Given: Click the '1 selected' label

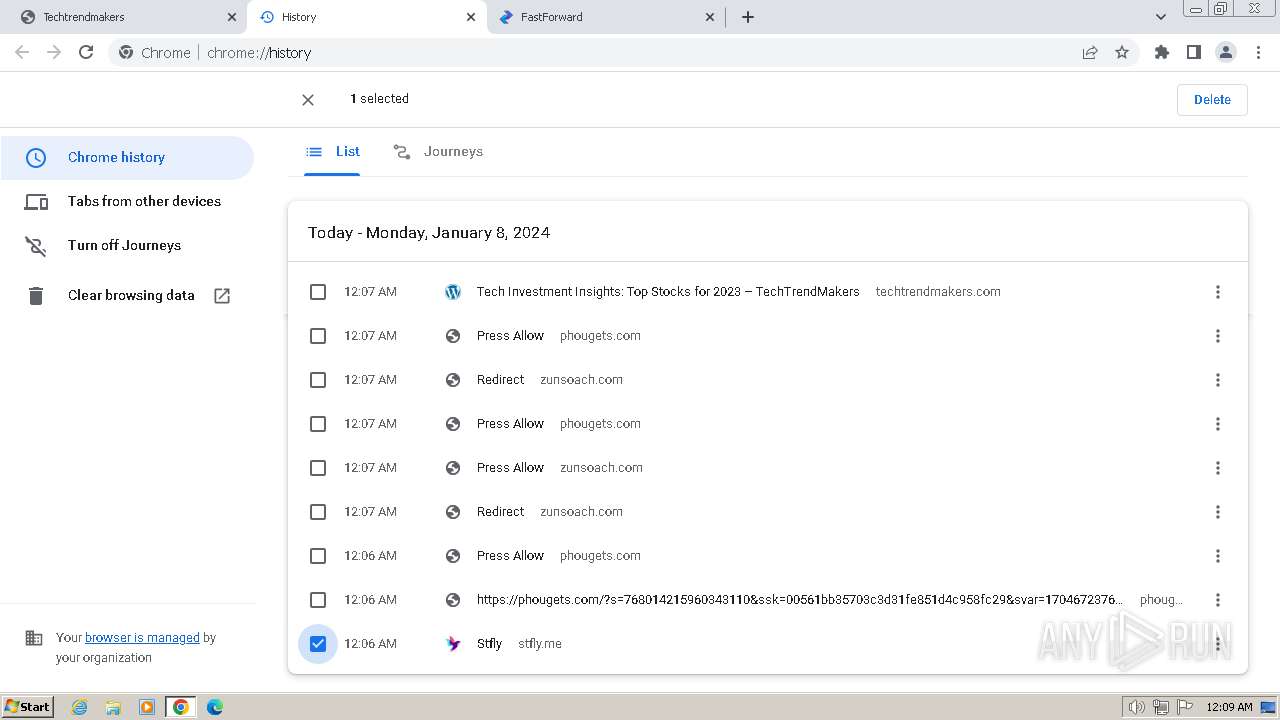Looking at the screenshot, I should pyautogui.click(x=379, y=99).
